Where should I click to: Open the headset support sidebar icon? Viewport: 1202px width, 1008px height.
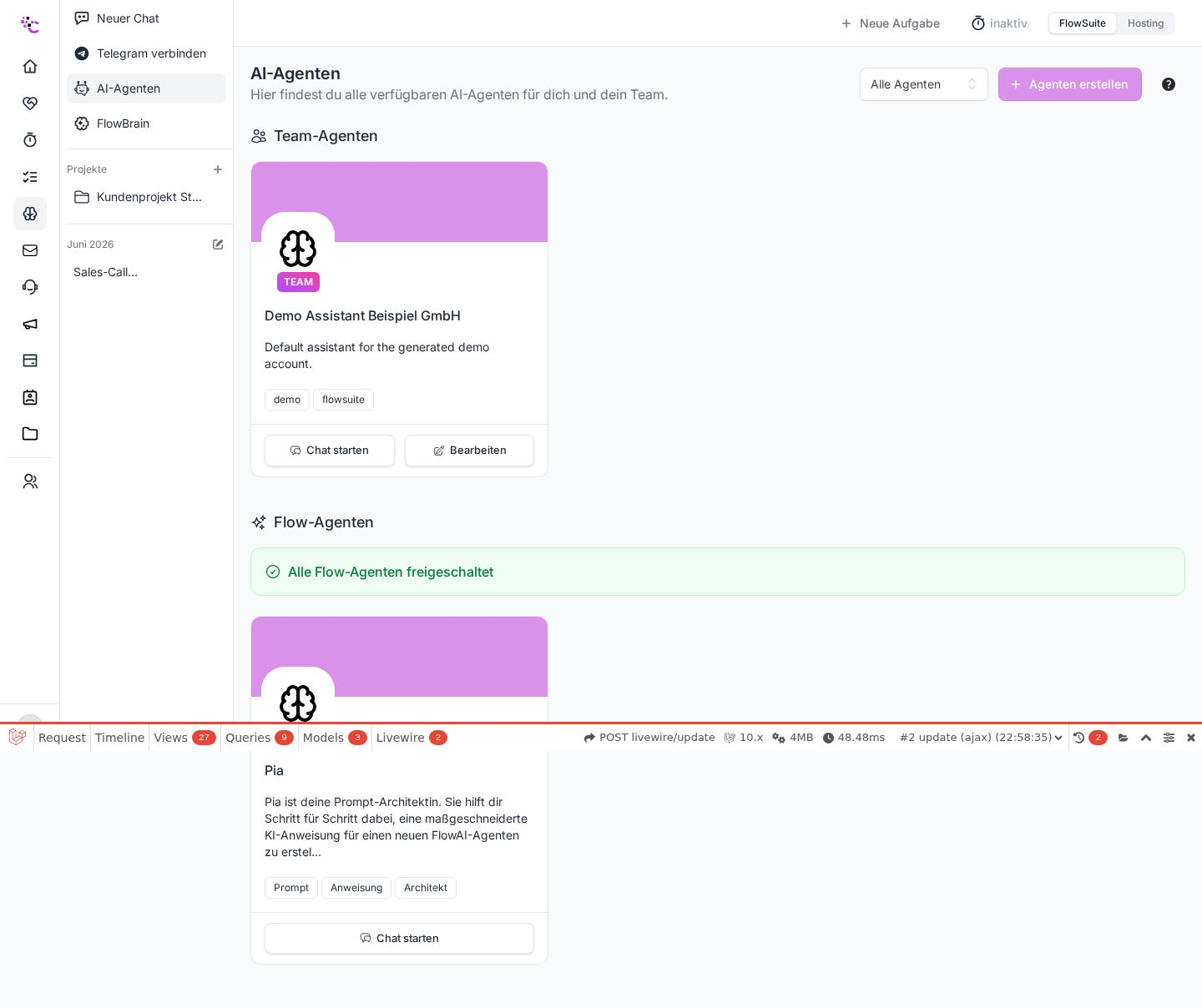[30, 287]
